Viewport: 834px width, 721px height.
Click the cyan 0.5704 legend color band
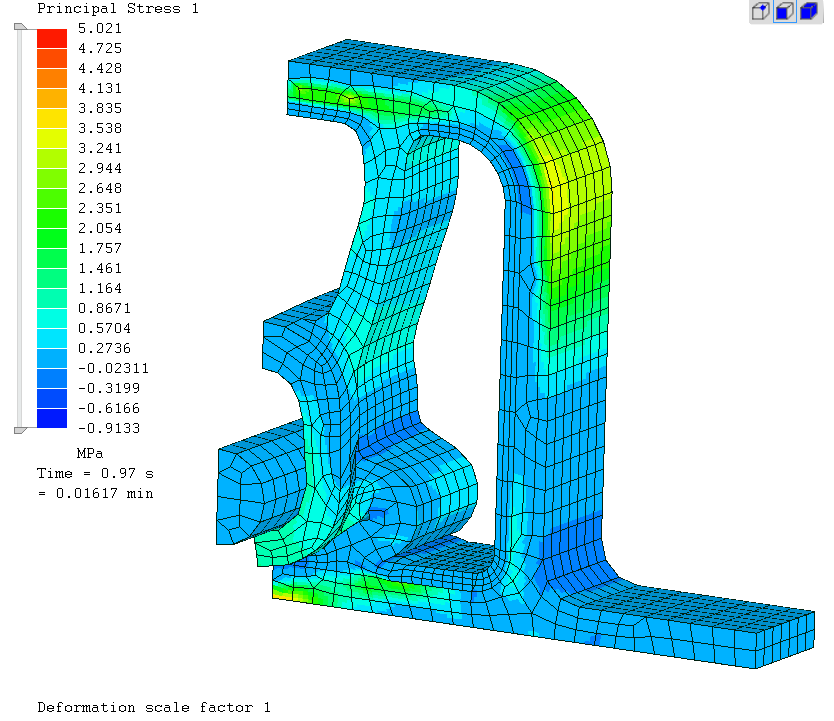tap(51, 338)
